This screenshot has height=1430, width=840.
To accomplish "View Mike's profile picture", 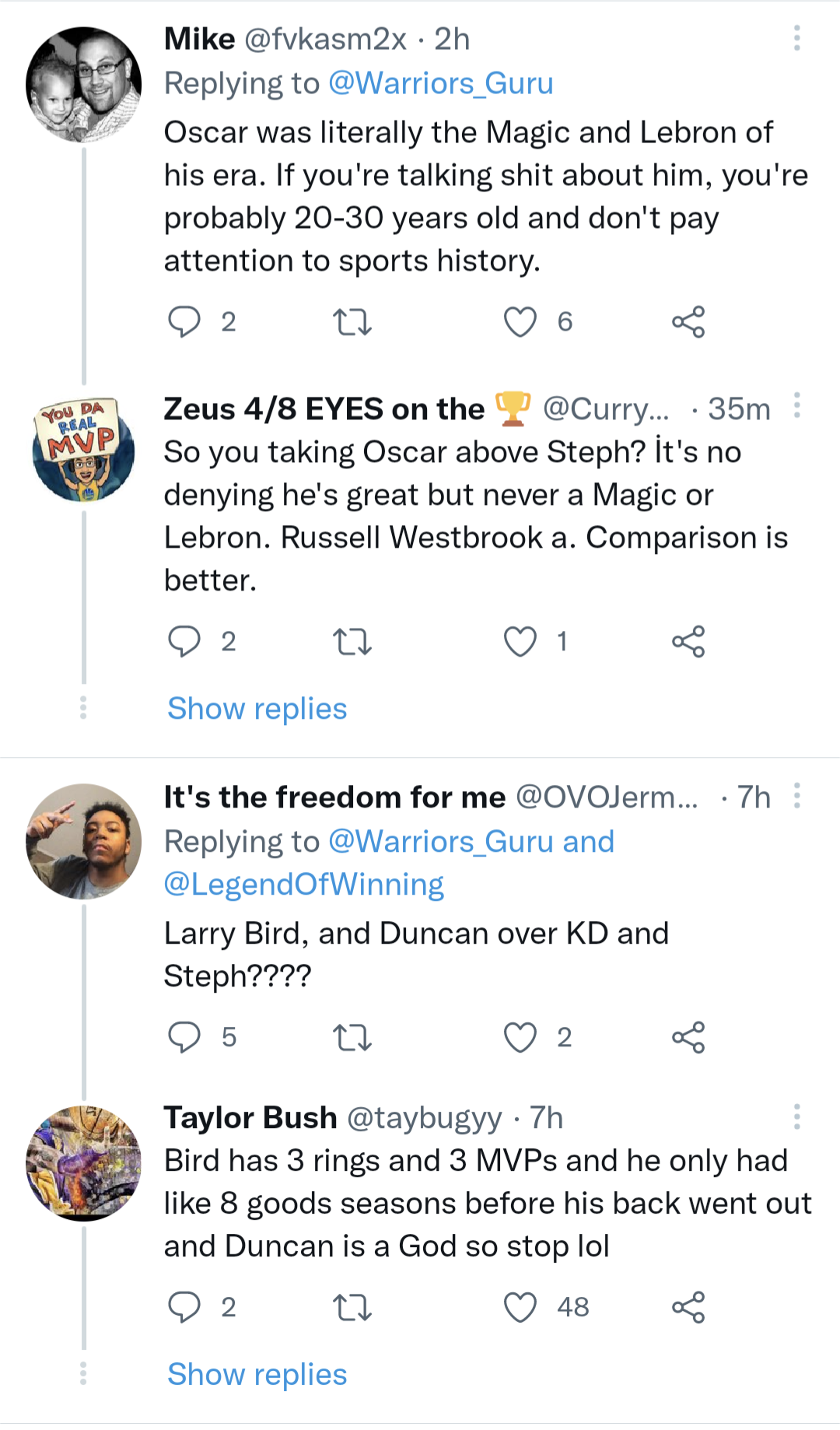I will click(x=84, y=85).
